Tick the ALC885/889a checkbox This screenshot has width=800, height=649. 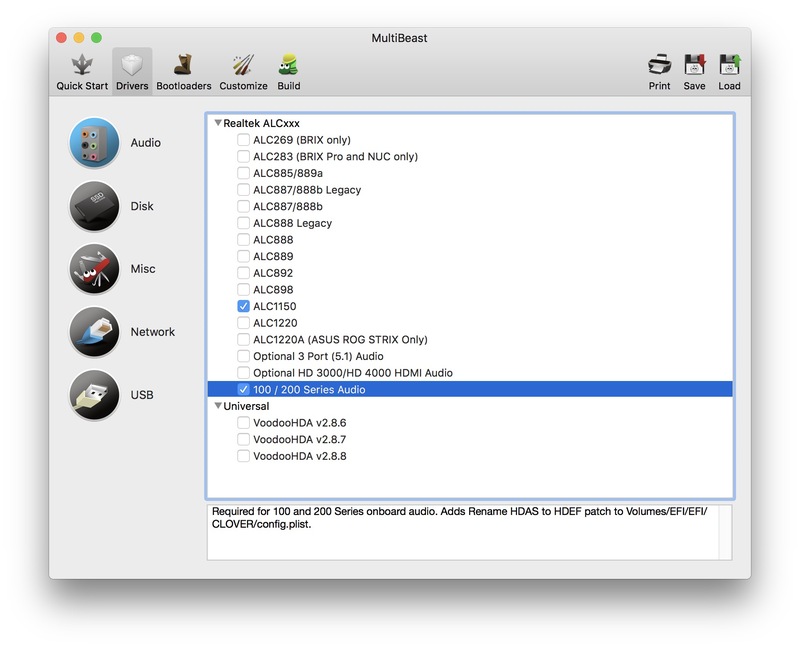243,173
